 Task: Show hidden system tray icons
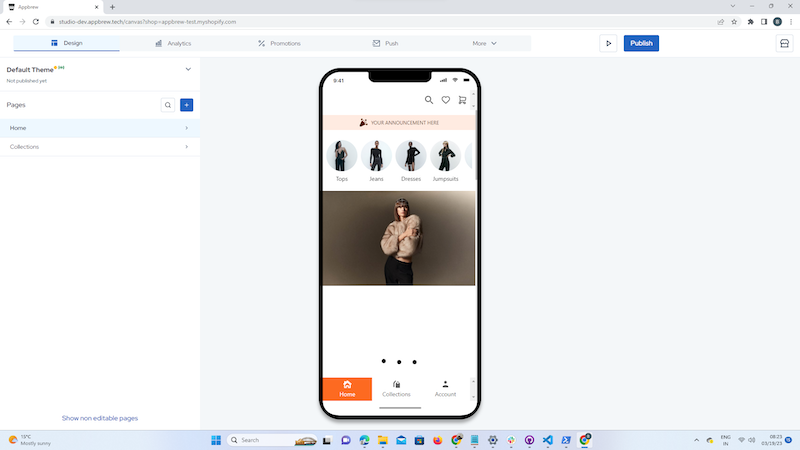pyautogui.click(x=696, y=440)
